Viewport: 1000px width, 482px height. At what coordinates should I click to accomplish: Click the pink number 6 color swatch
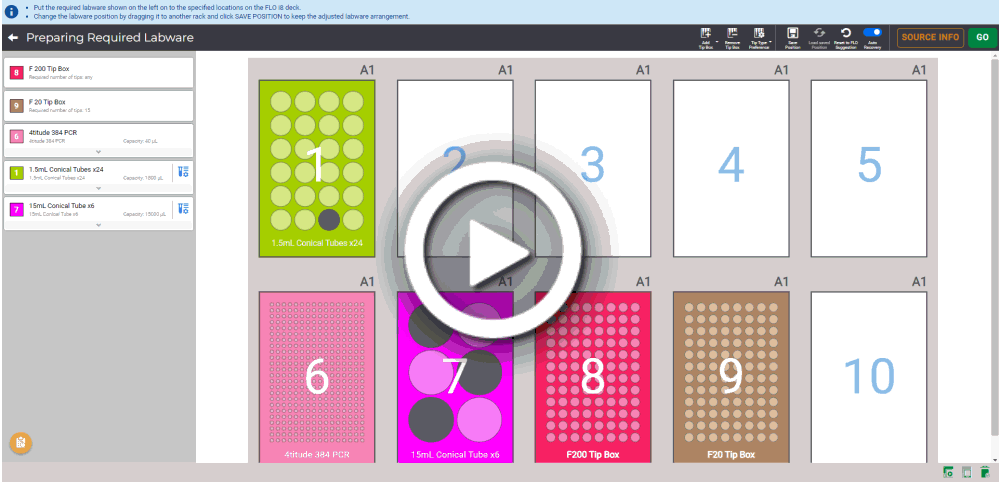tap(15, 138)
